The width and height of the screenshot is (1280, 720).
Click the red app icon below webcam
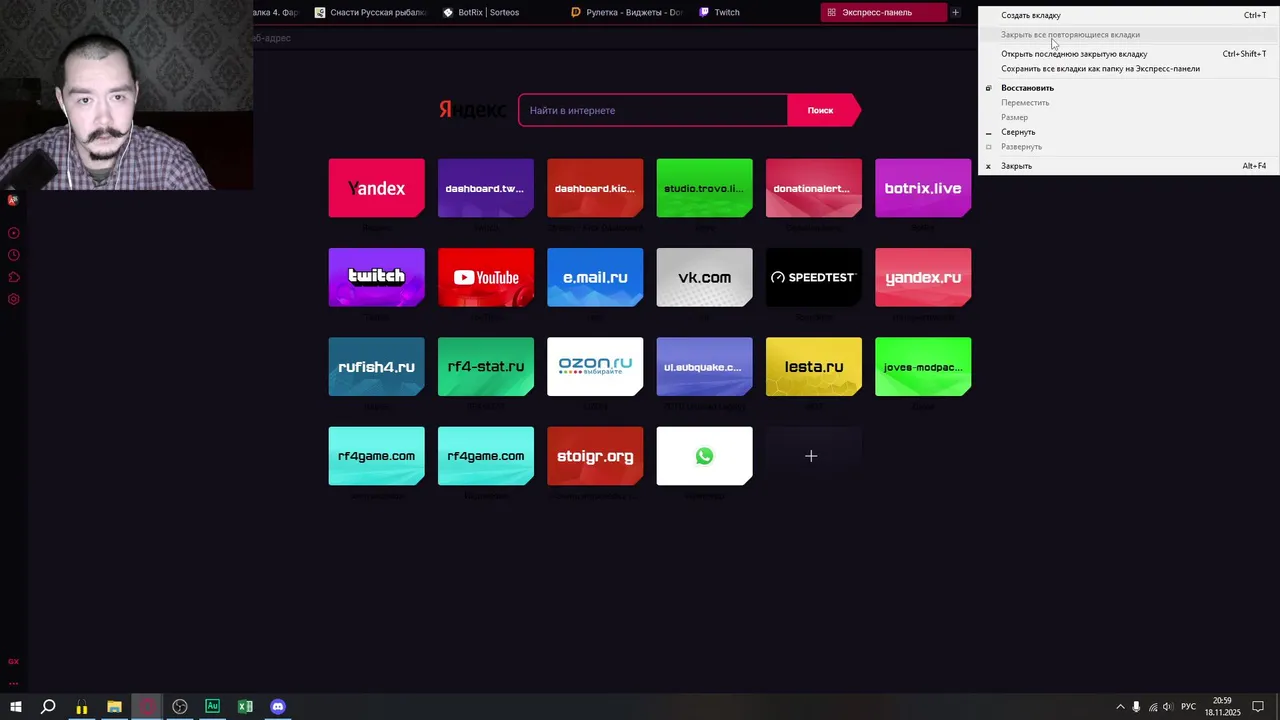click(12, 200)
